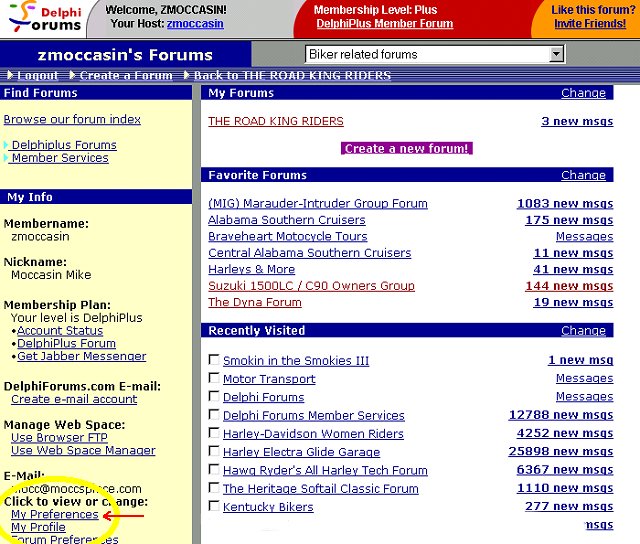
Task: Click the Invite Friends! link
Action: [x=590, y=24]
